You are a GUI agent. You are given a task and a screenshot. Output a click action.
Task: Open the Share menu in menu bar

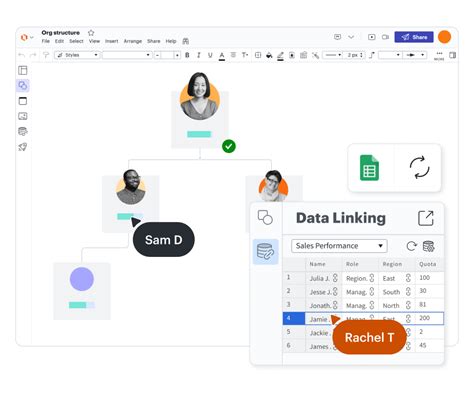point(154,41)
